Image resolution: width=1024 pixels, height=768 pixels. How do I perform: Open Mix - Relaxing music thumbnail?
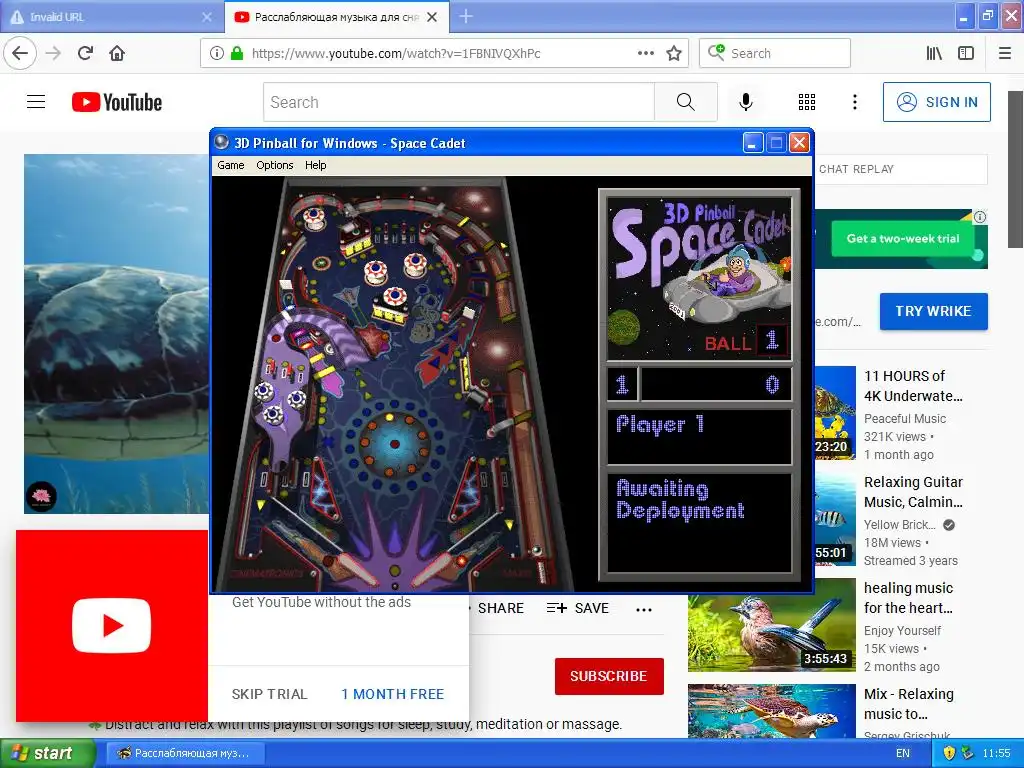coord(771,711)
